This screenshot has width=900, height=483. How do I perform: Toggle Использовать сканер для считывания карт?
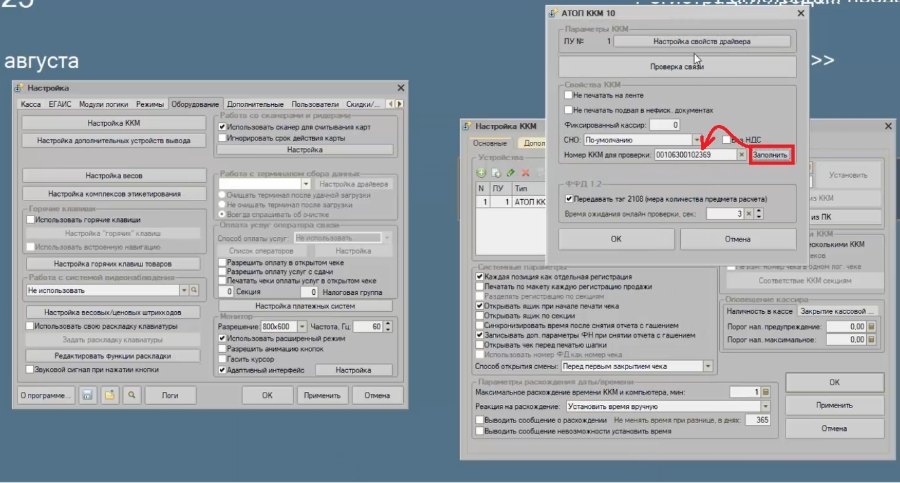[x=222, y=127]
